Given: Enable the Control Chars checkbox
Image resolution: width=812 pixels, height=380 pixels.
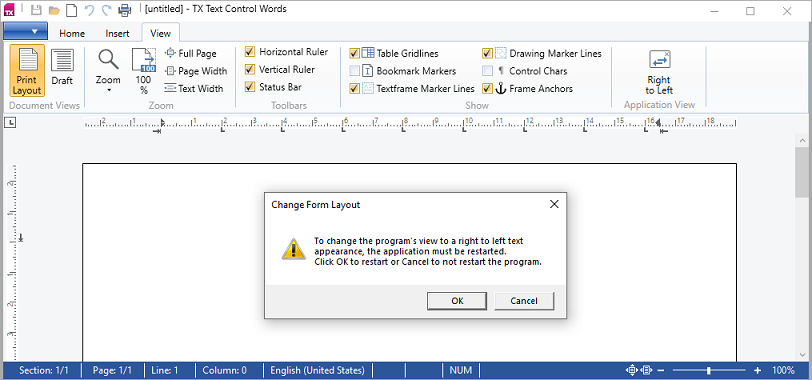Looking at the screenshot, I should pos(487,71).
